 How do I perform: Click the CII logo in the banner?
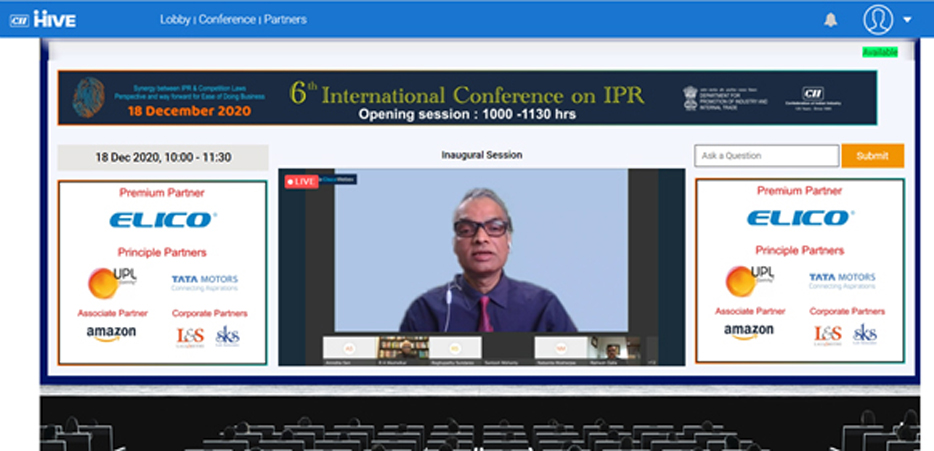click(x=812, y=98)
